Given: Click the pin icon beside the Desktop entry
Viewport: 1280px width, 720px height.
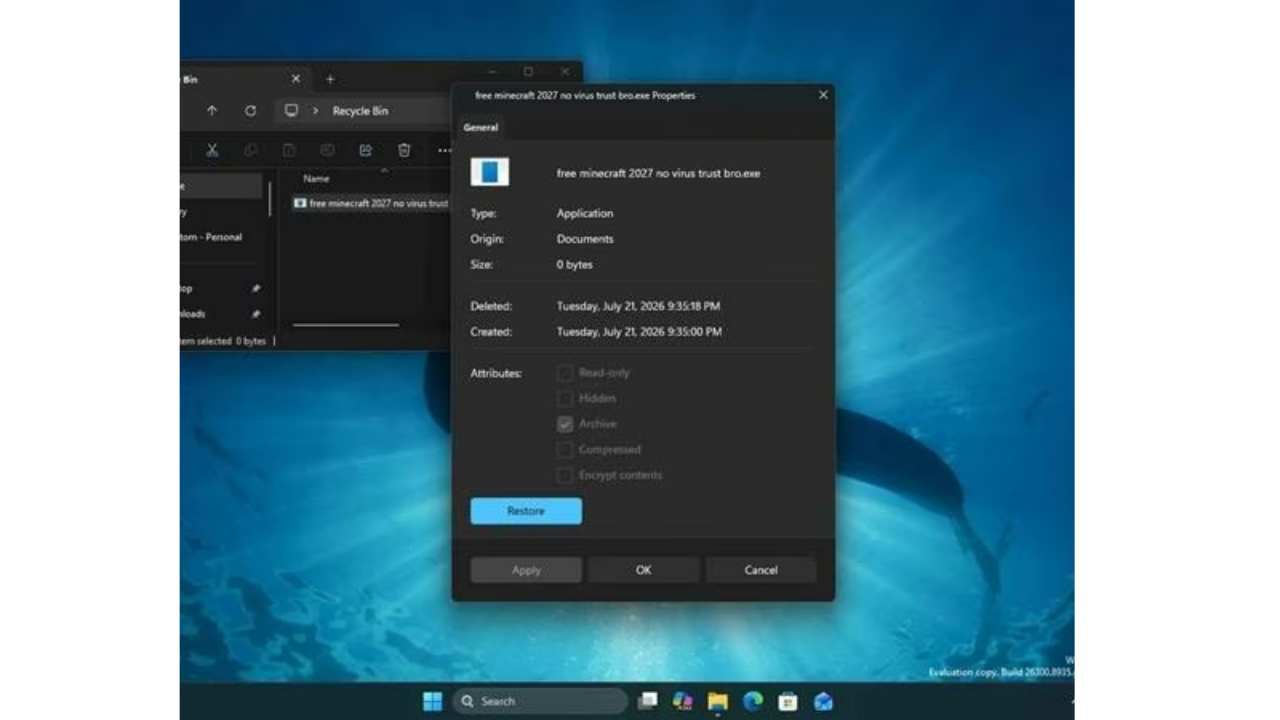Looking at the screenshot, I should click(x=256, y=288).
